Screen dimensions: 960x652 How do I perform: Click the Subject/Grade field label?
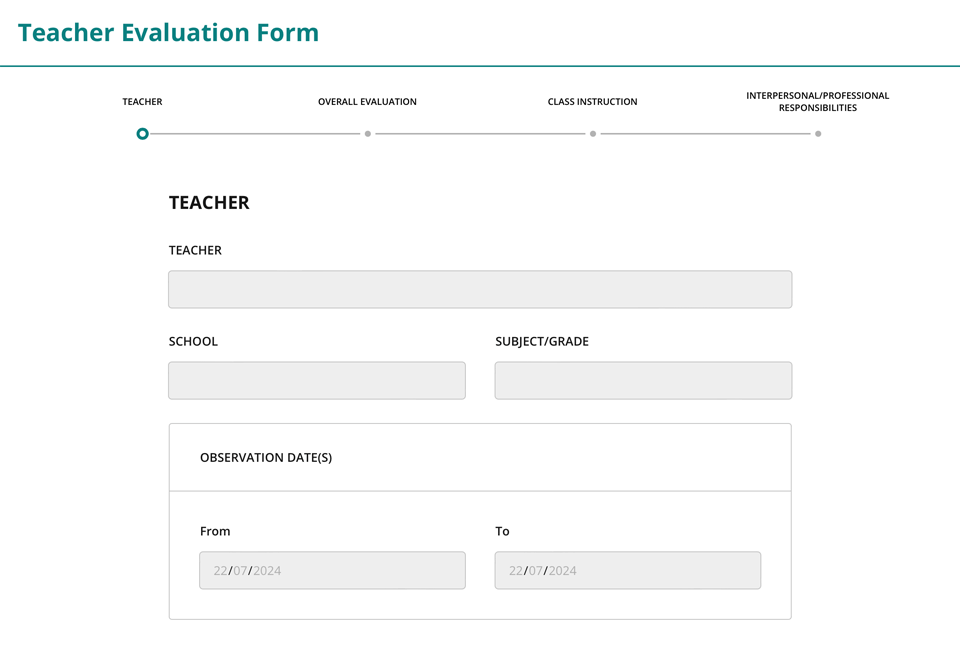[x=542, y=342]
